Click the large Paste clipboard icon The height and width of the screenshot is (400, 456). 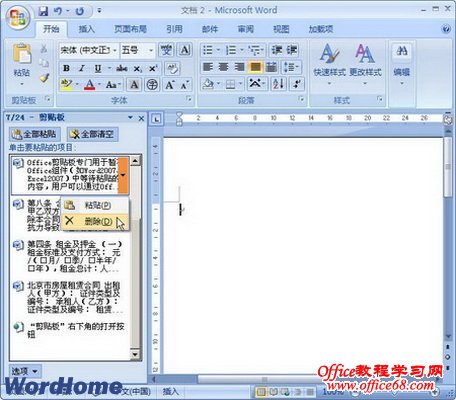tap(22, 53)
